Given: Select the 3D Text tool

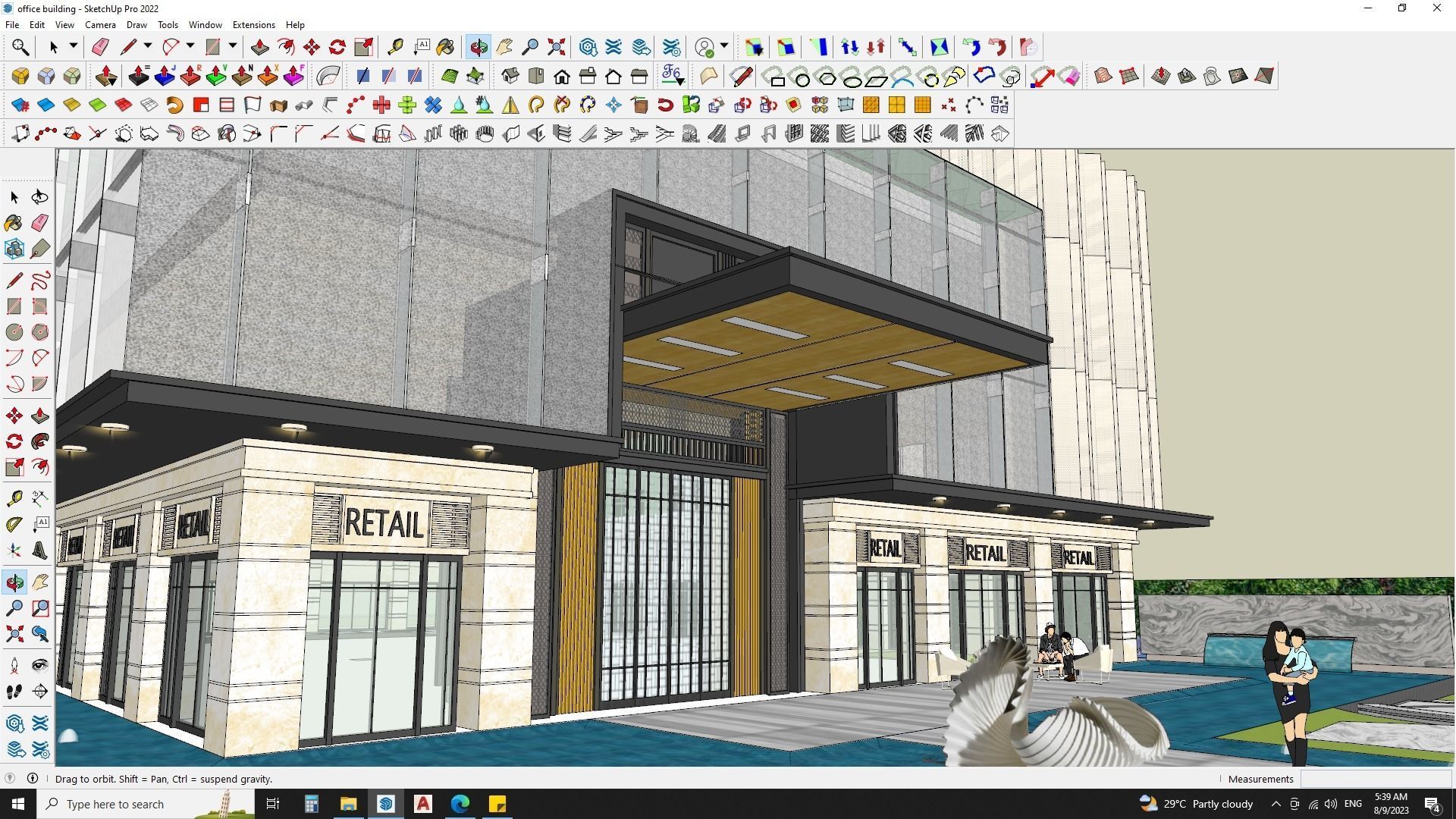Looking at the screenshot, I should tap(39, 551).
